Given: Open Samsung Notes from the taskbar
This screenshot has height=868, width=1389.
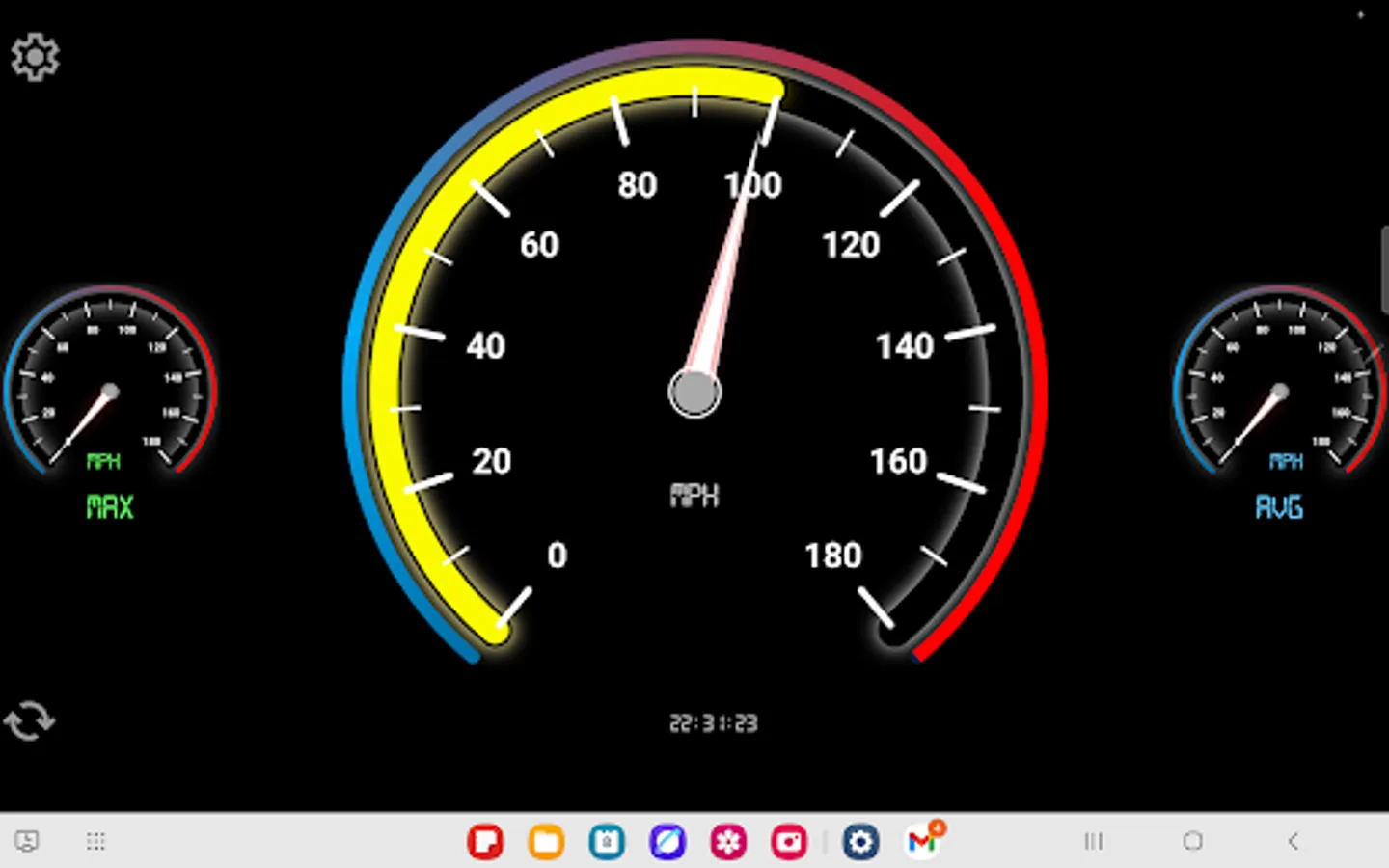Looking at the screenshot, I should pyautogui.click(x=486, y=841).
